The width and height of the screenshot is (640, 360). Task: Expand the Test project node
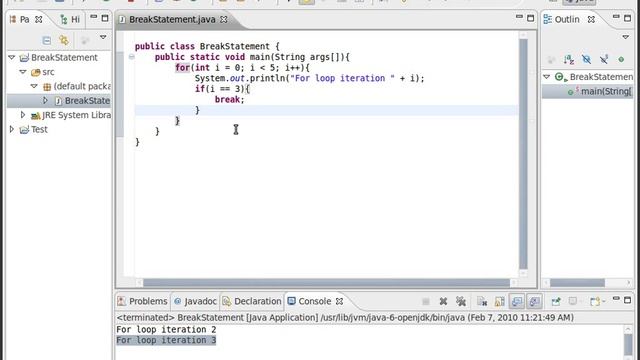pos(12,129)
